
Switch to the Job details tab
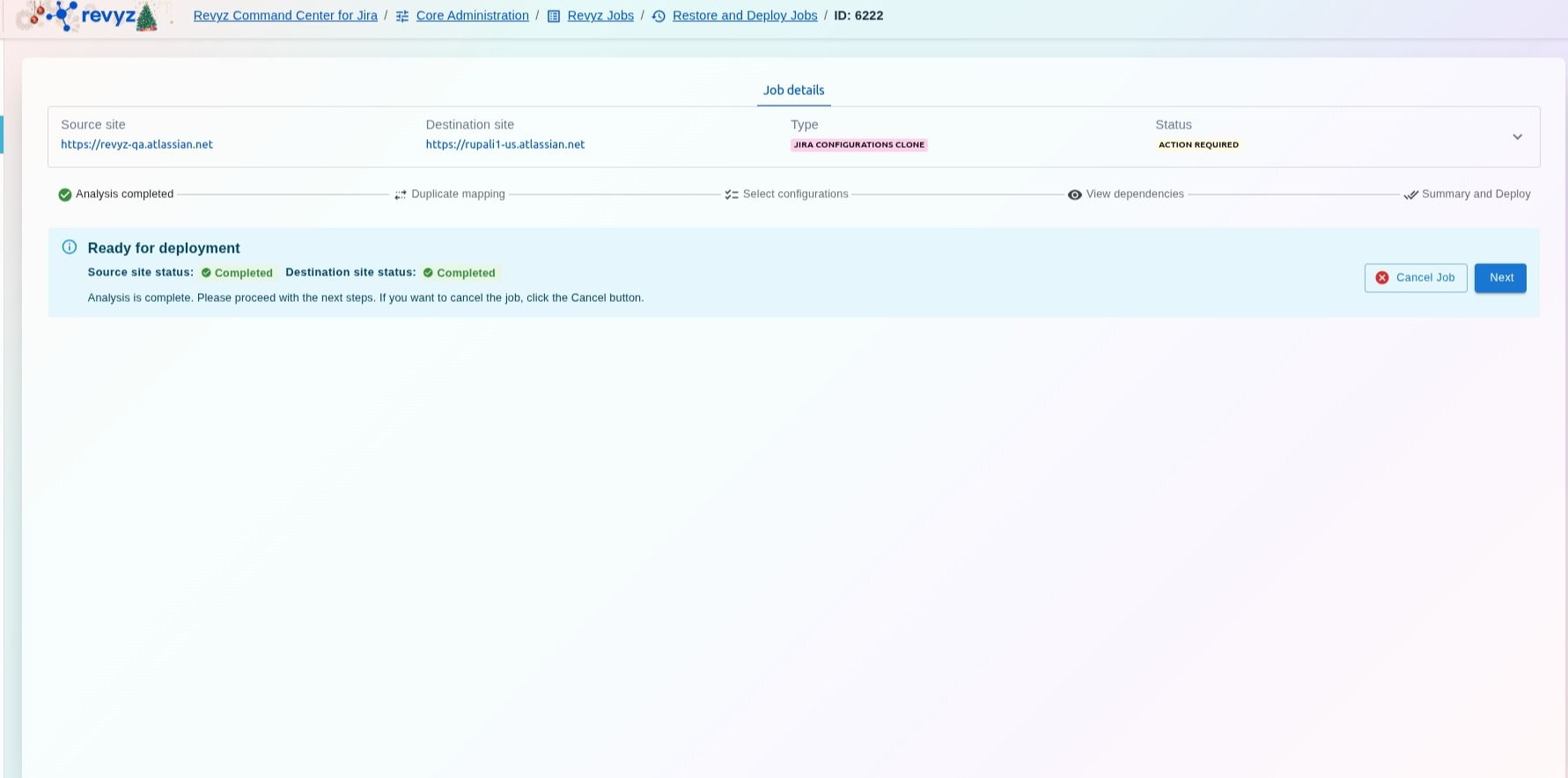click(793, 90)
